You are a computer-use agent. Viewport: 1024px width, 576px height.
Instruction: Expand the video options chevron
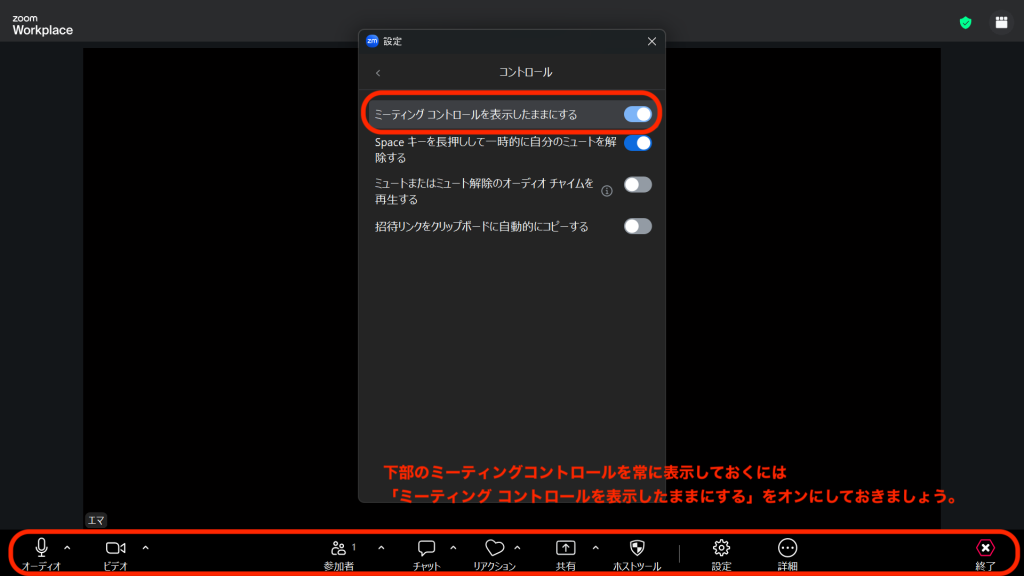pos(143,548)
